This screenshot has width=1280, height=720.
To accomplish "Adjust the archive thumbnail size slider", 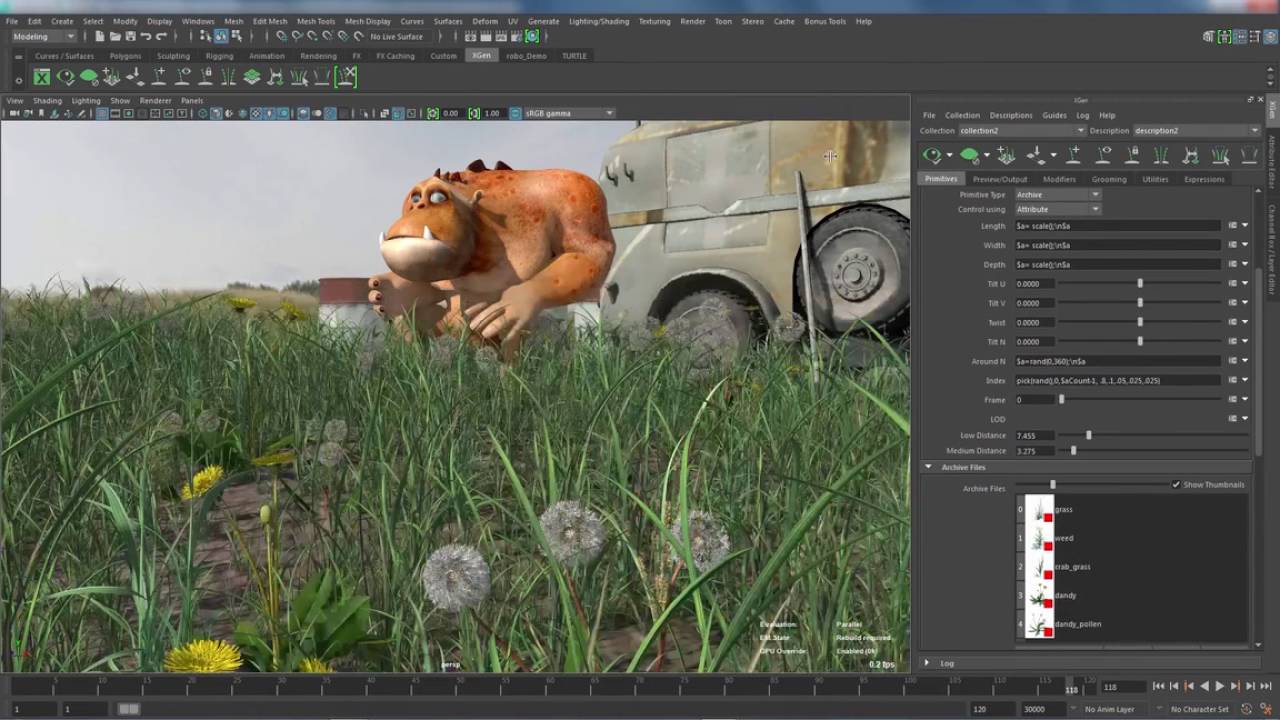I will click(x=1052, y=485).
